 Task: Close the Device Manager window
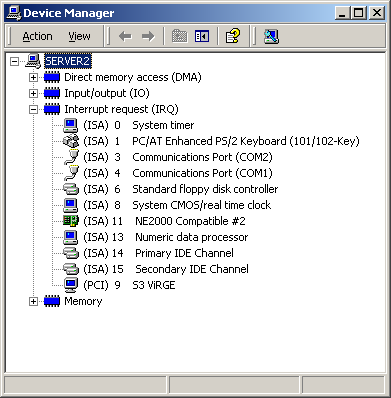[377, 13]
